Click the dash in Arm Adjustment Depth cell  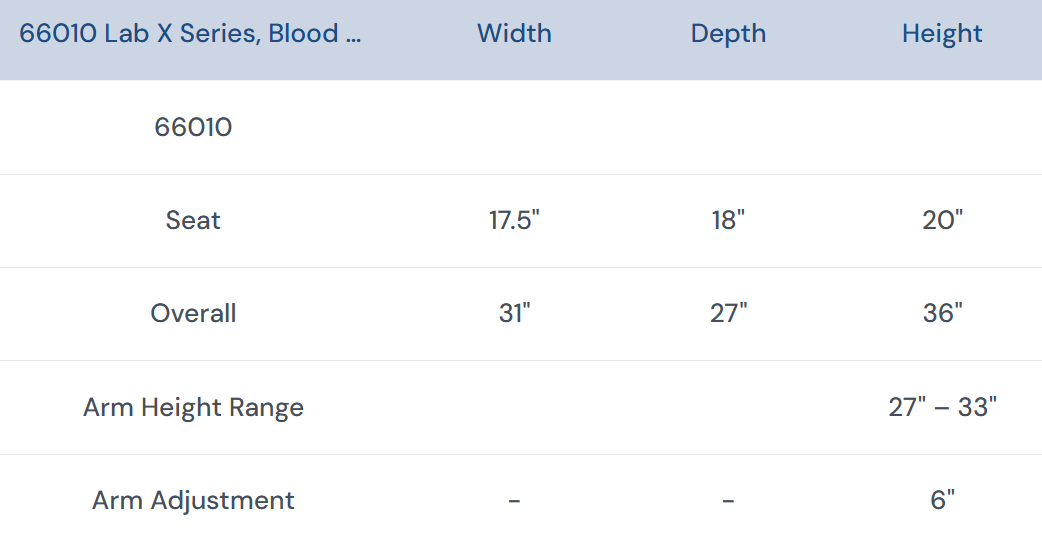(728, 500)
